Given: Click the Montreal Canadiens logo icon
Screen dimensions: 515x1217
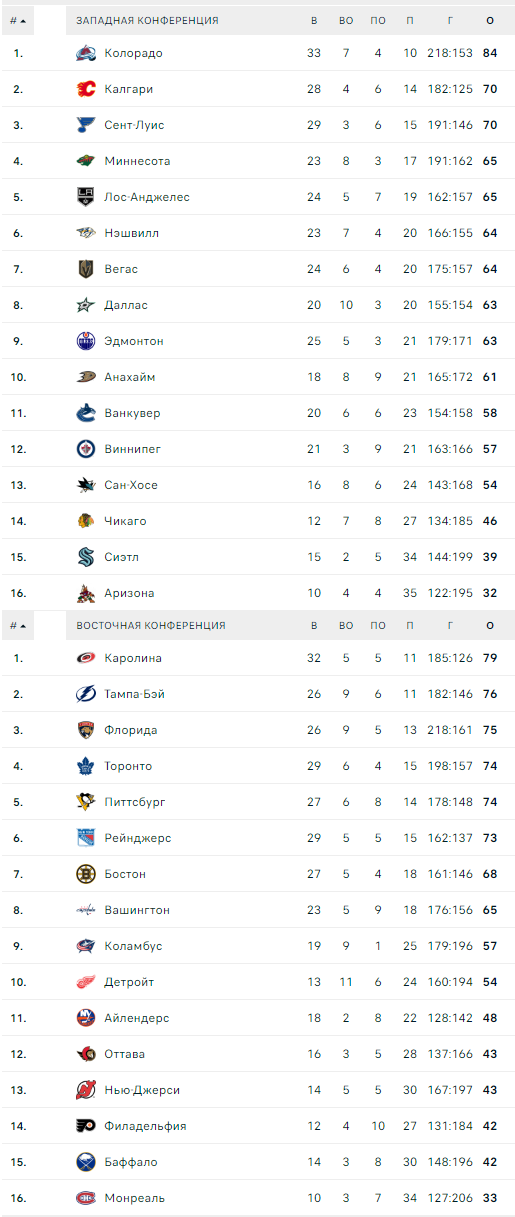Looking at the screenshot, I should [86, 1198].
